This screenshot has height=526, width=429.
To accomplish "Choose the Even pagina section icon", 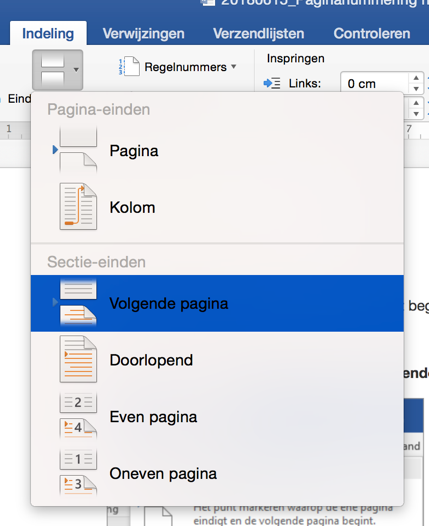I will click(78, 416).
